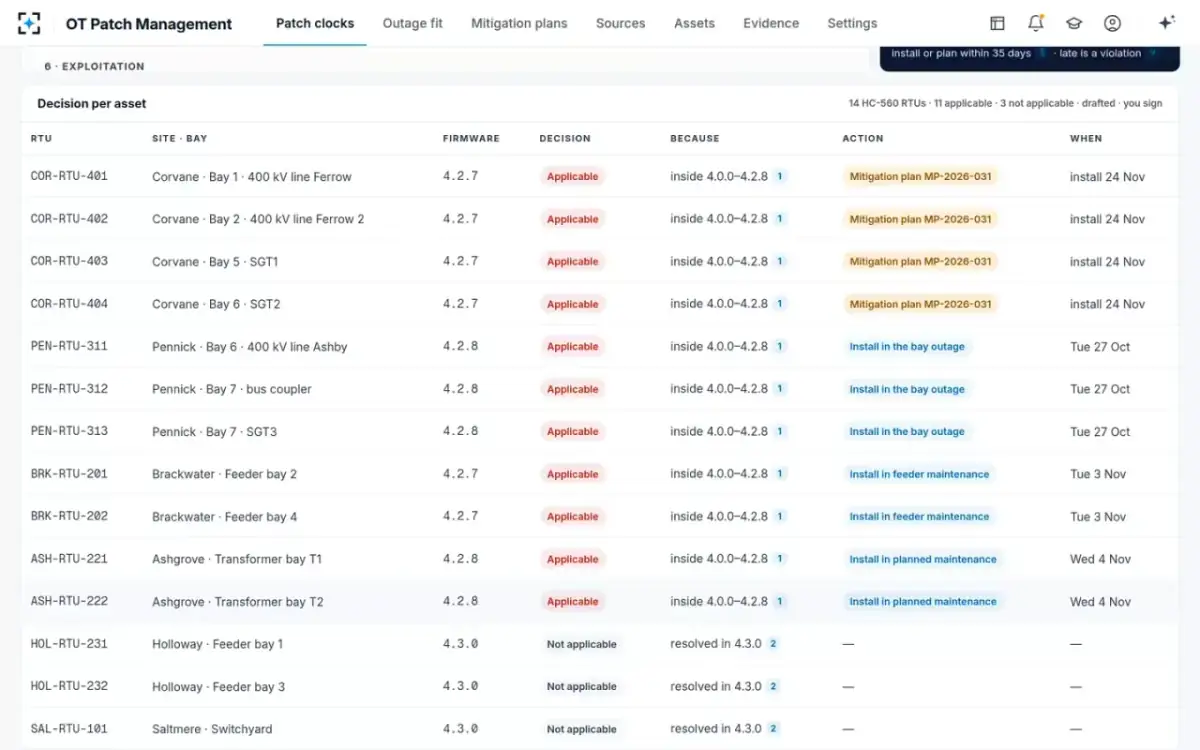1200x750 pixels.
Task: Click 'Pennick · Bay 7 · bus coupler'
Action: [x=232, y=389]
